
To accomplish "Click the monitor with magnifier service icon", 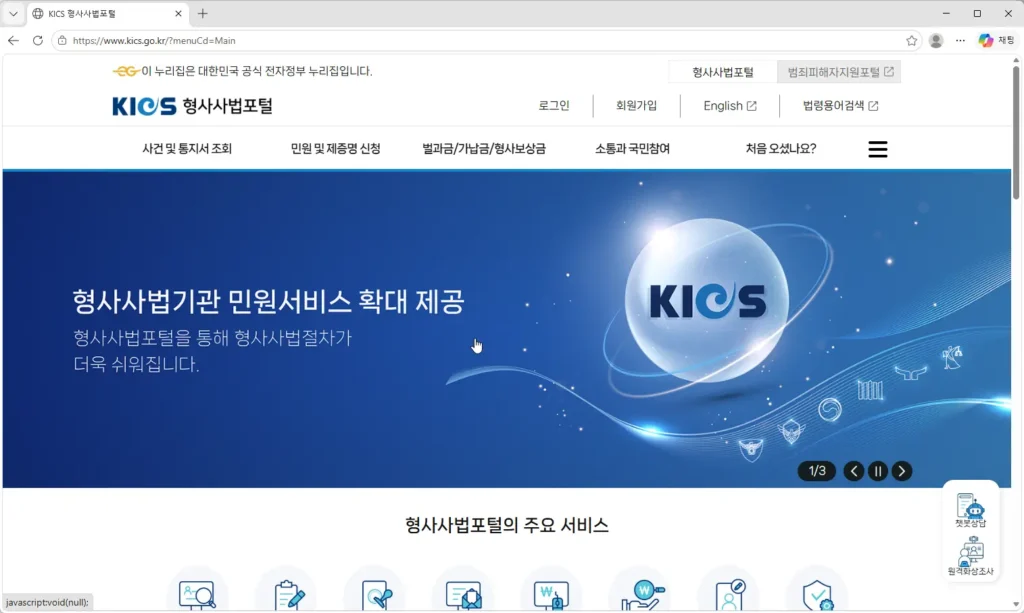I will click(197, 593).
